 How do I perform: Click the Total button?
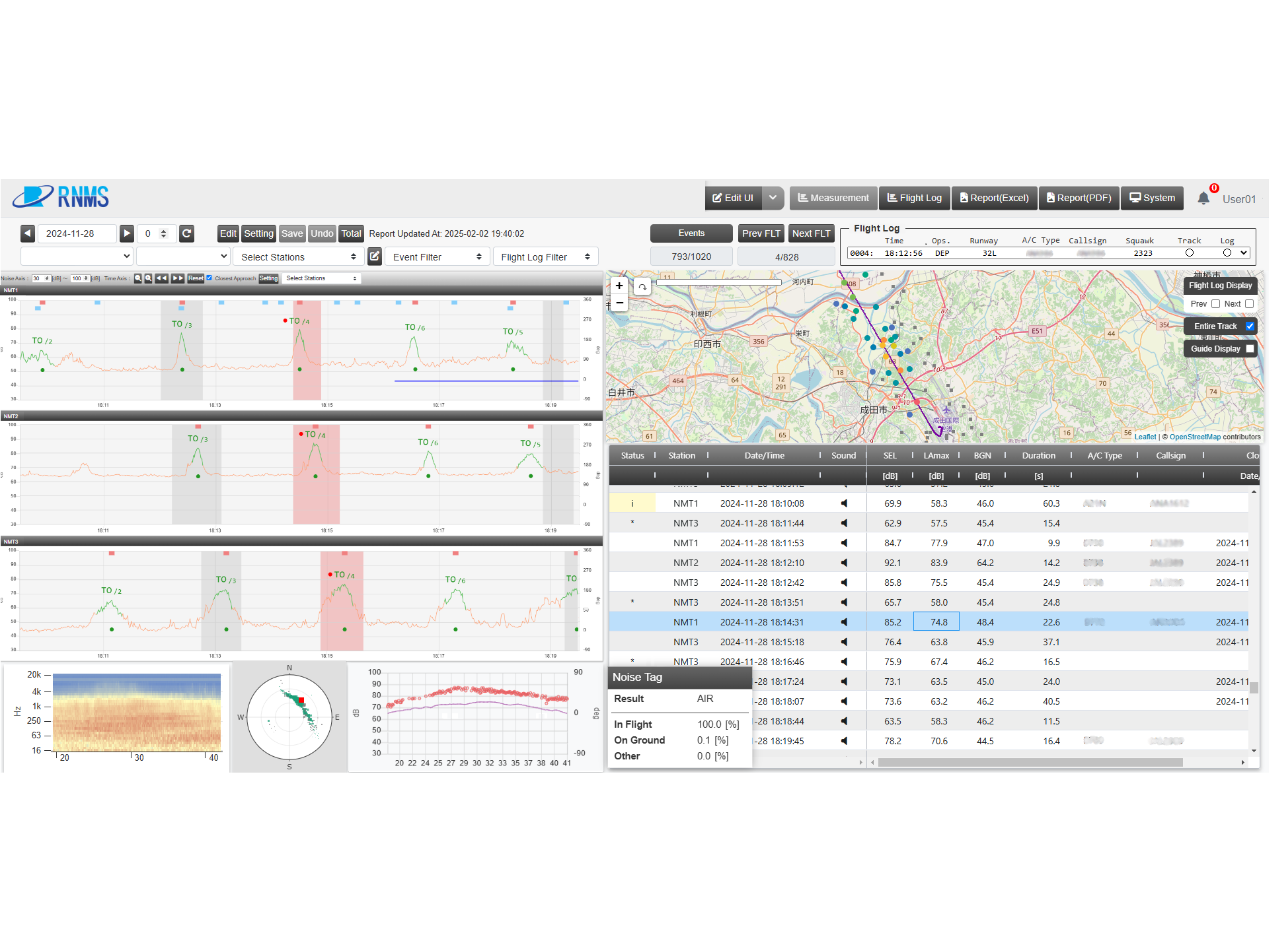click(351, 233)
